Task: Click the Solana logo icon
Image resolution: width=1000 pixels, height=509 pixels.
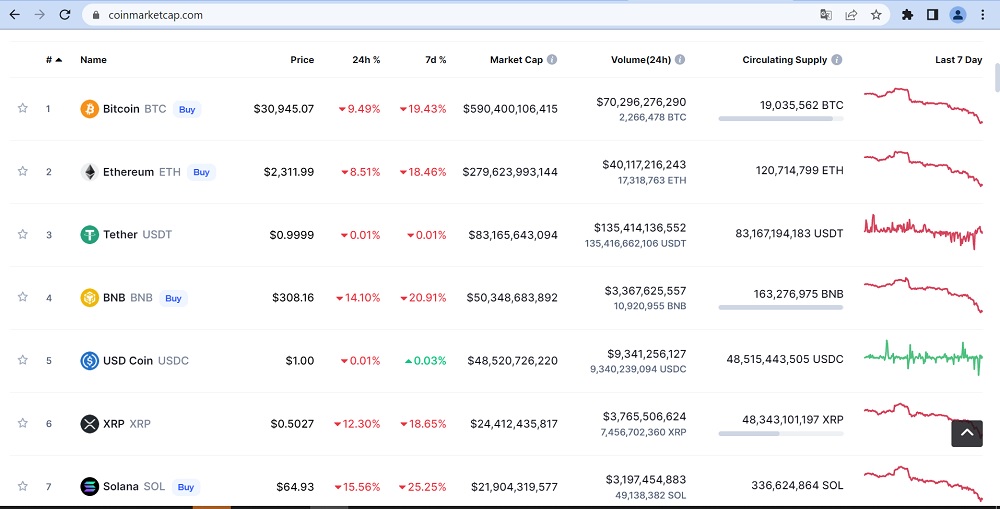Action: [89, 487]
